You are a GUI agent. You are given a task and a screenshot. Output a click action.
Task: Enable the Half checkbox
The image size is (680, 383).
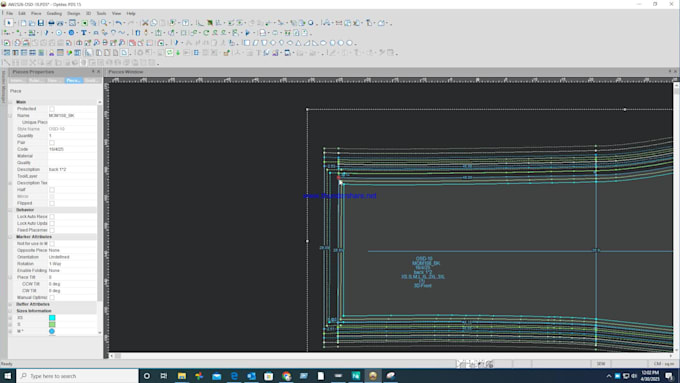pyautogui.click(x=52, y=190)
